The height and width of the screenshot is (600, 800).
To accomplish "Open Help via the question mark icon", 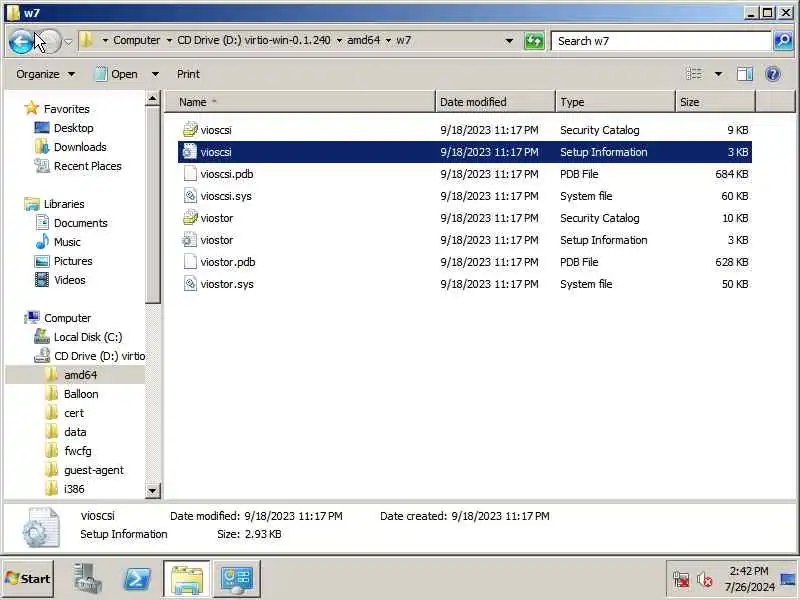I will [x=773, y=74].
